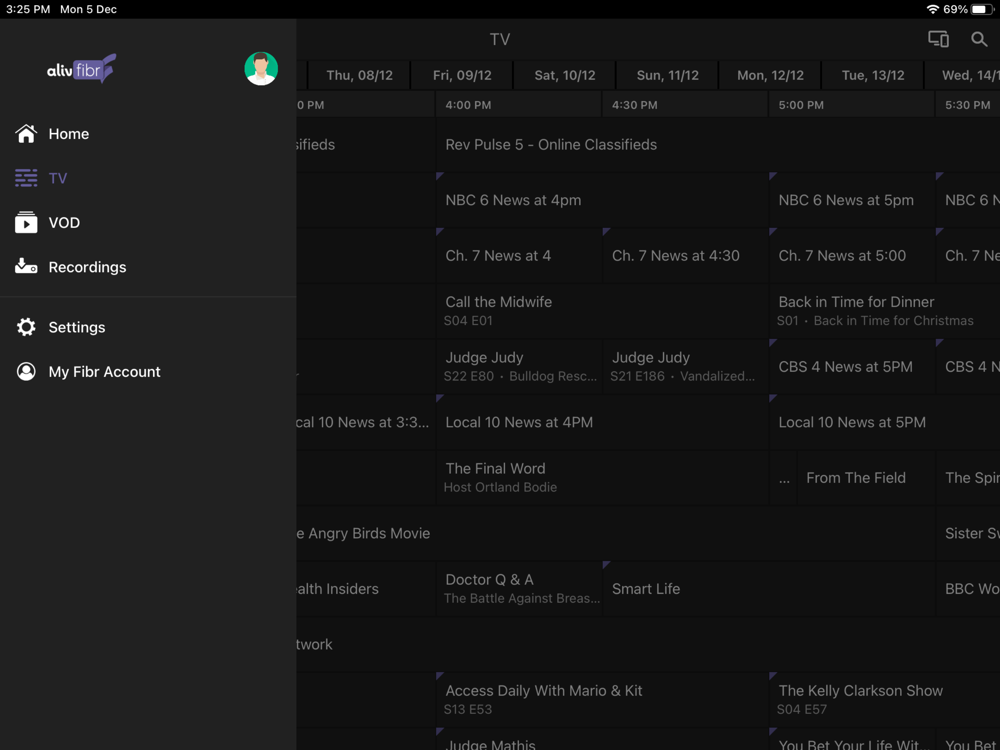Tap the 3:25 PM clock in status bar
This screenshot has width=1000, height=750.
click(28, 10)
